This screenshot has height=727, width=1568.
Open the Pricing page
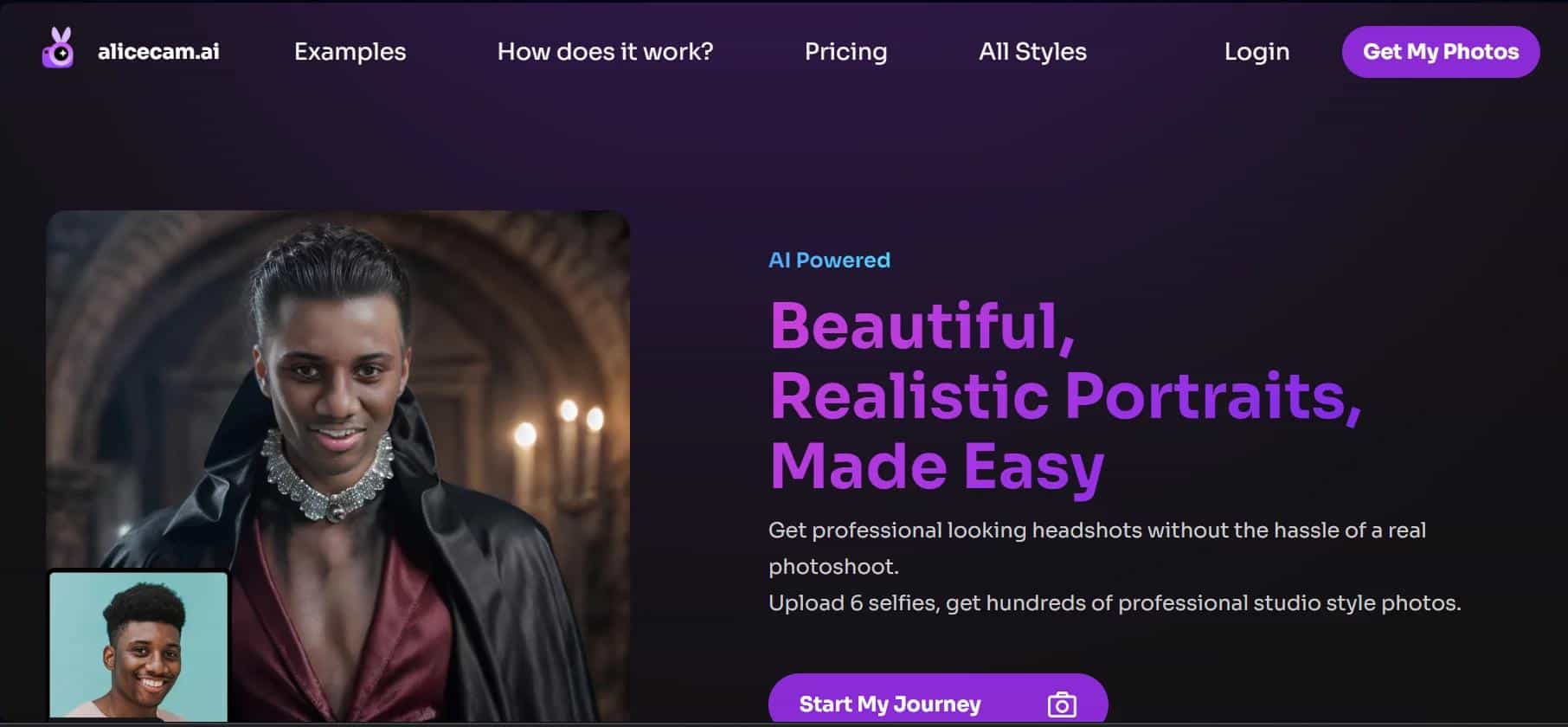coord(845,52)
